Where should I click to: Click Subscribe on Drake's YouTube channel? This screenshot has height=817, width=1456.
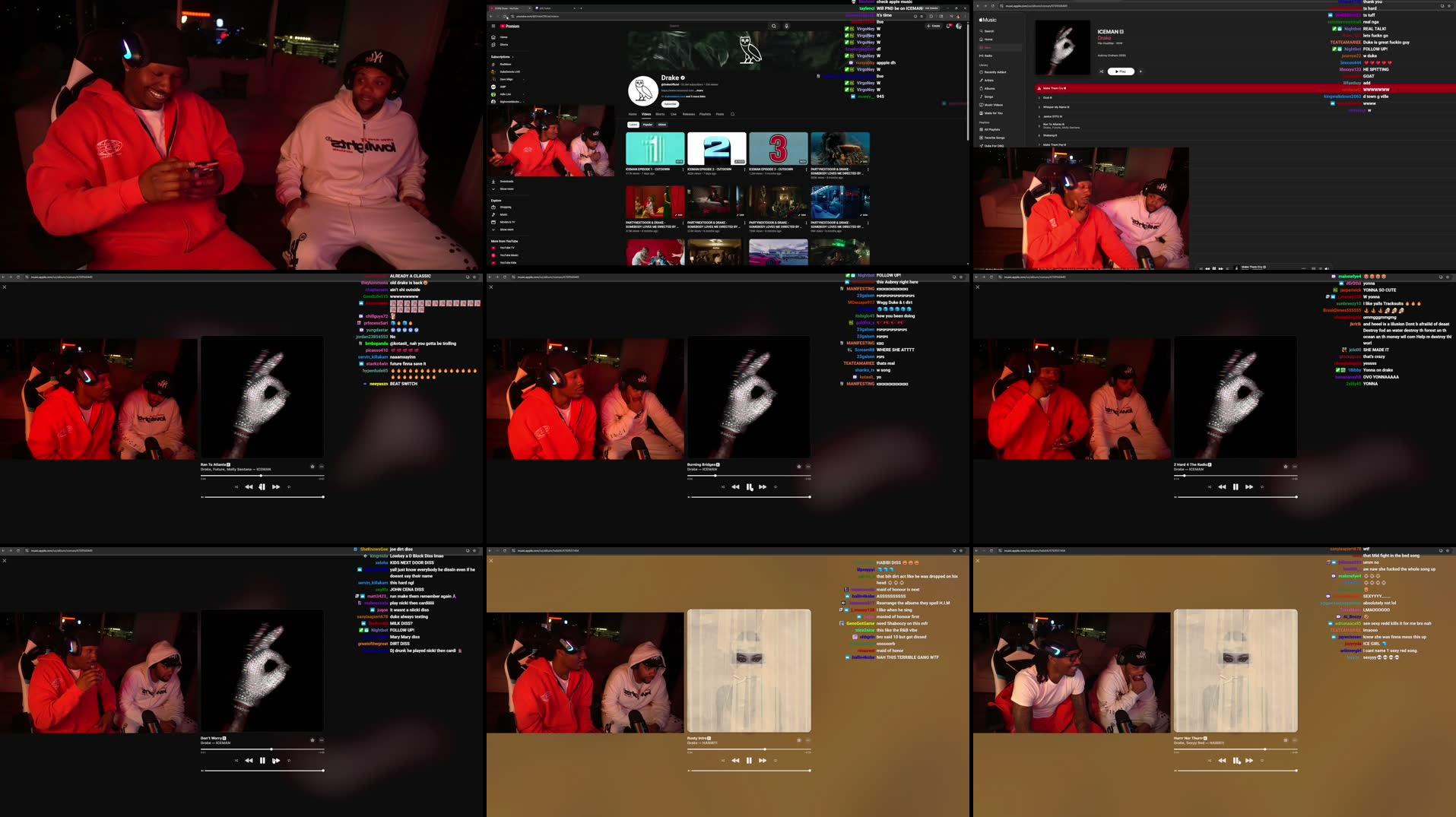pyautogui.click(x=670, y=104)
